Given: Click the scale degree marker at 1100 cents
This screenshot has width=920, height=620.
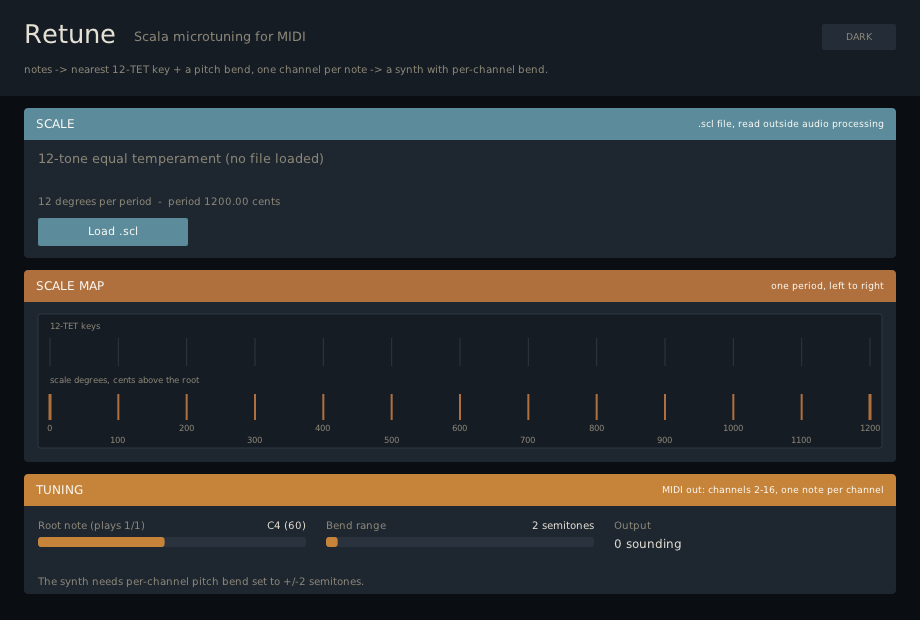Looking at the screenshot, I should (x=801, y=406).
